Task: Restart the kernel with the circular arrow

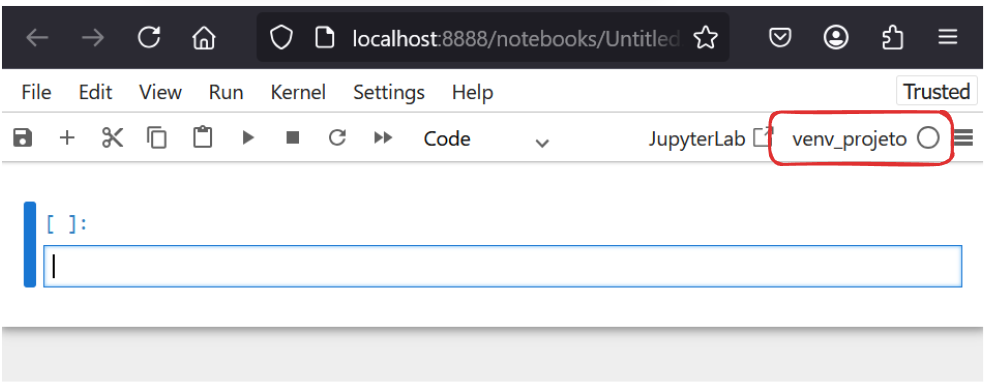Action: (337, 137)
